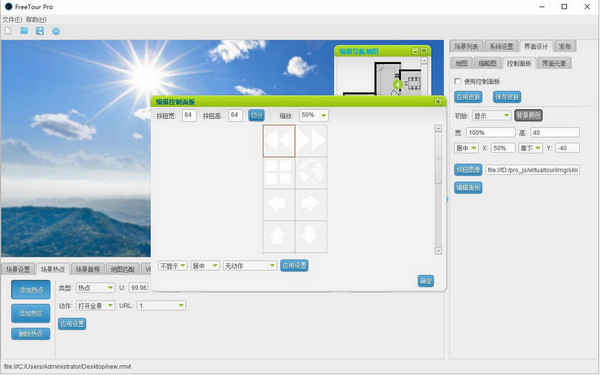Enable the 使用控制面板 checkbox
Screen dimensions: 600x375
click(457, 82)
